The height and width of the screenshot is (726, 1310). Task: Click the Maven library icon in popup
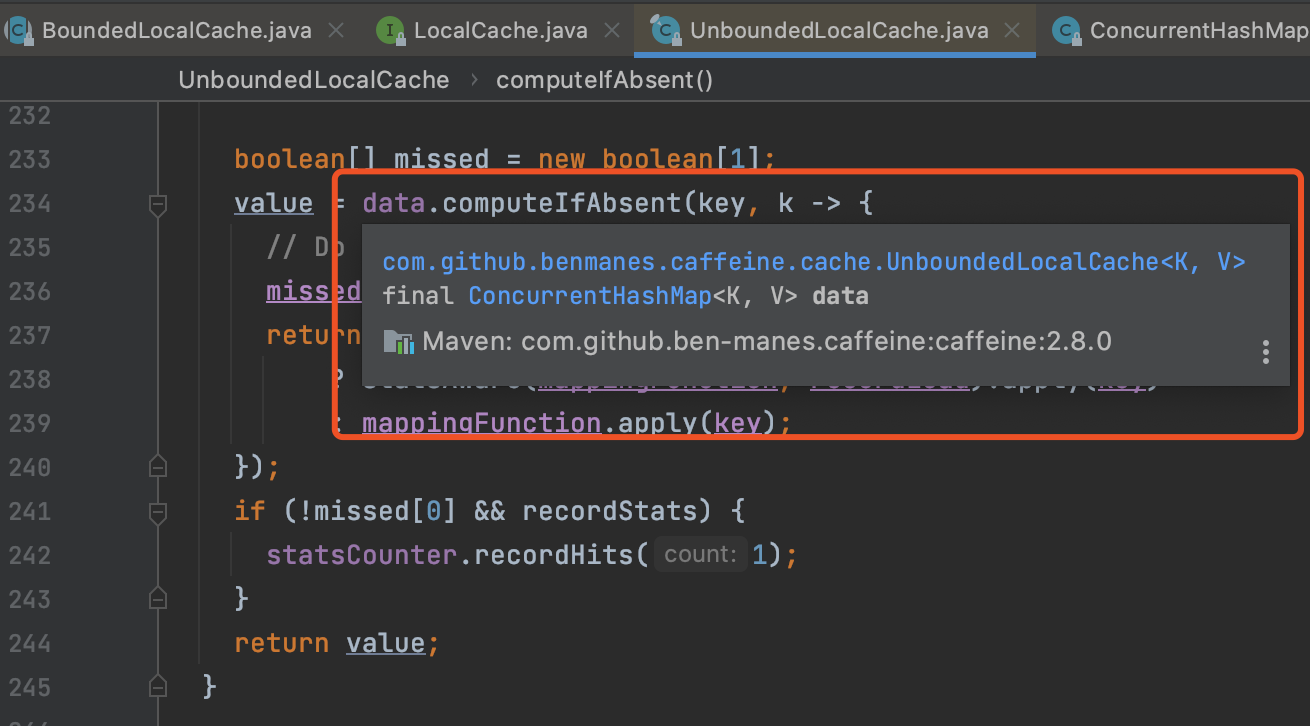(399, 342)
